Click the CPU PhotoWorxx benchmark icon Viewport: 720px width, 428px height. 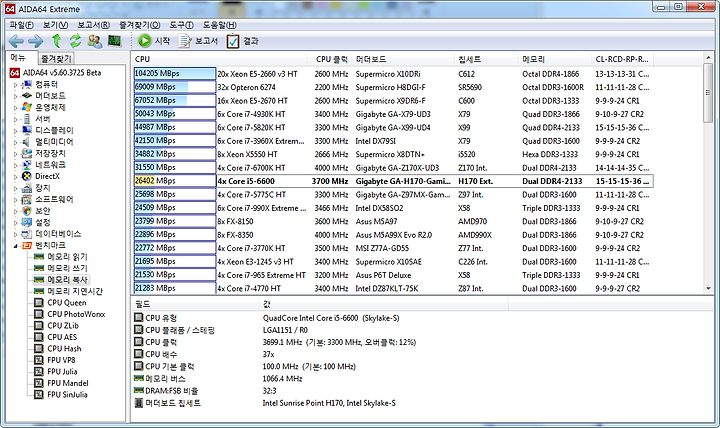coord(39,314)
